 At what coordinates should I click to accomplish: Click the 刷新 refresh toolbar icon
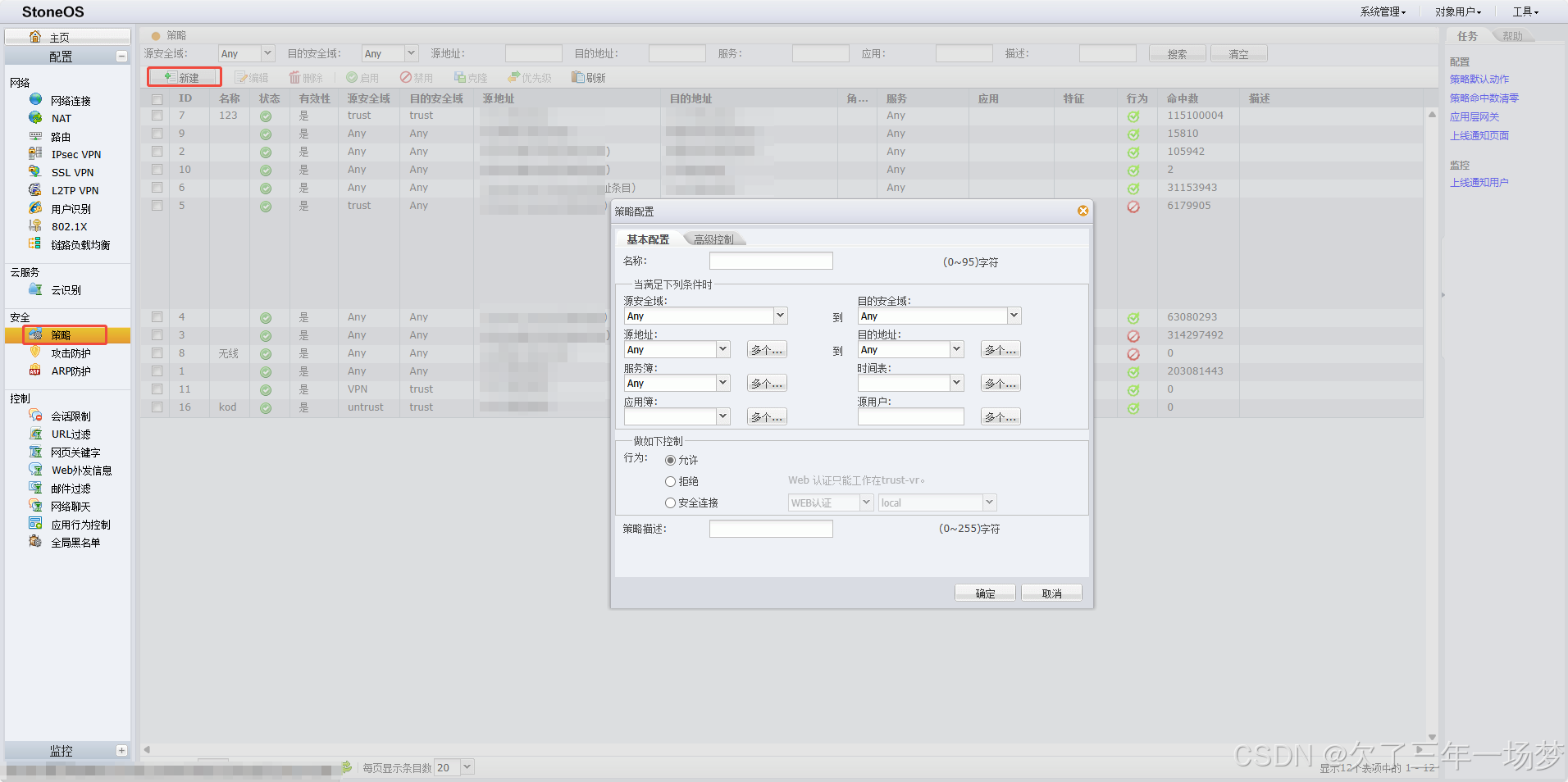pos(578,77)
